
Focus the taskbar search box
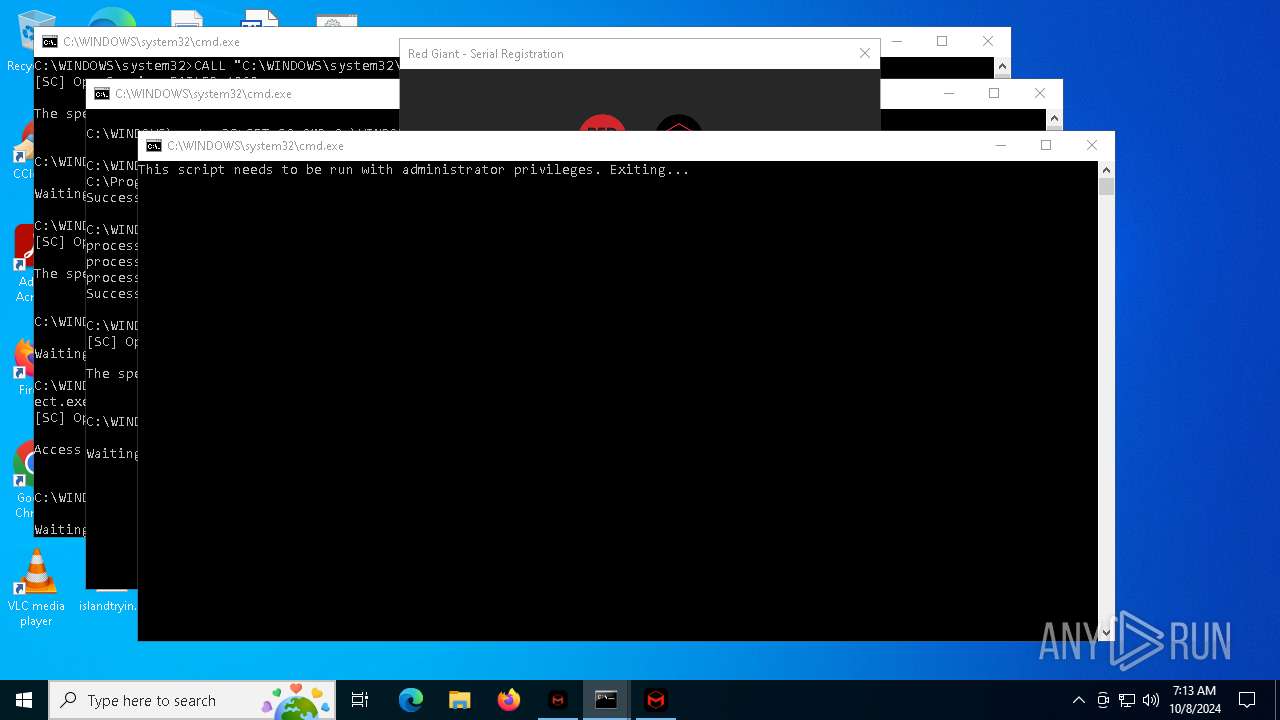coord(192,700)
